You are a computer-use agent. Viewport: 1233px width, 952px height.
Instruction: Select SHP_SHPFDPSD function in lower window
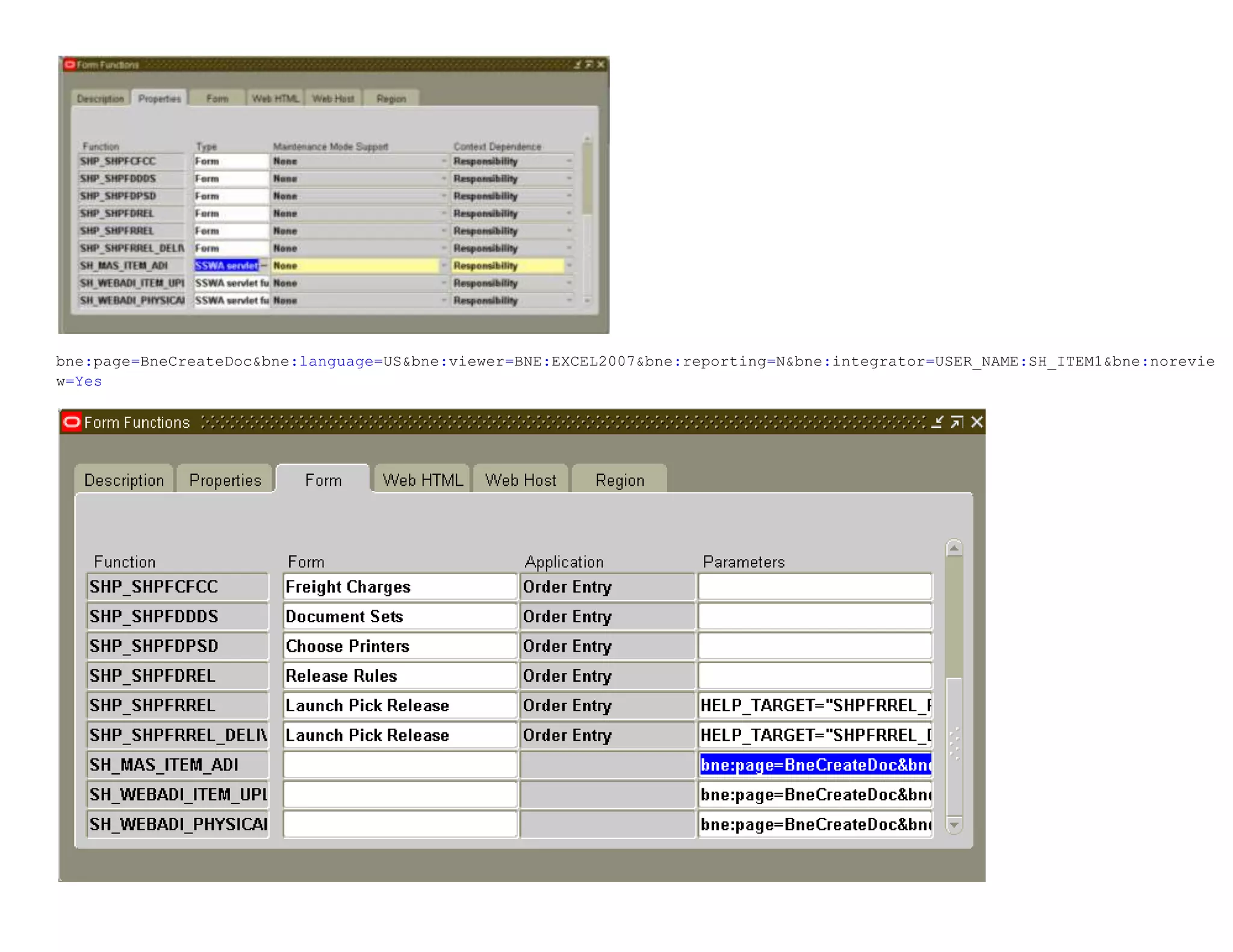click(178, 646)
